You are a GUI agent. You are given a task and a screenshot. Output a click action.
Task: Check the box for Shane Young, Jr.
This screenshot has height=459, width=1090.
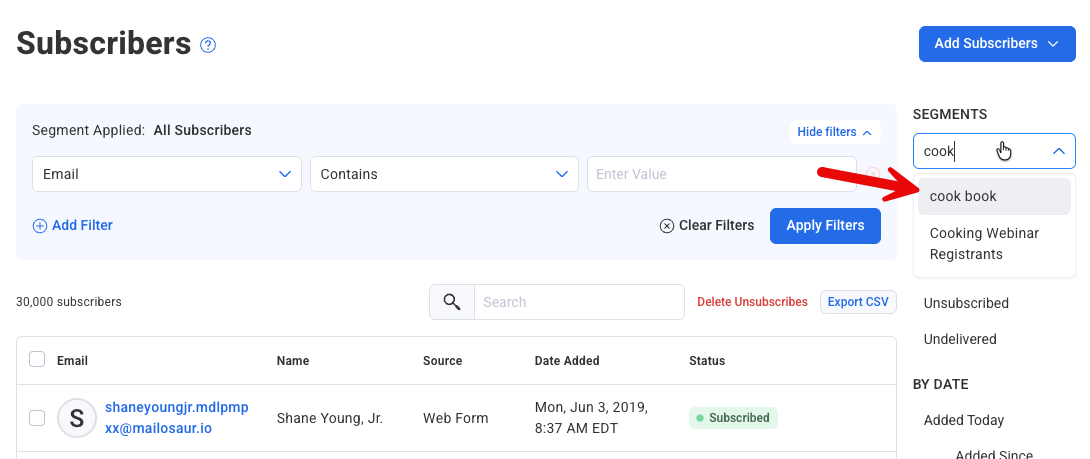tap(37, 418)
